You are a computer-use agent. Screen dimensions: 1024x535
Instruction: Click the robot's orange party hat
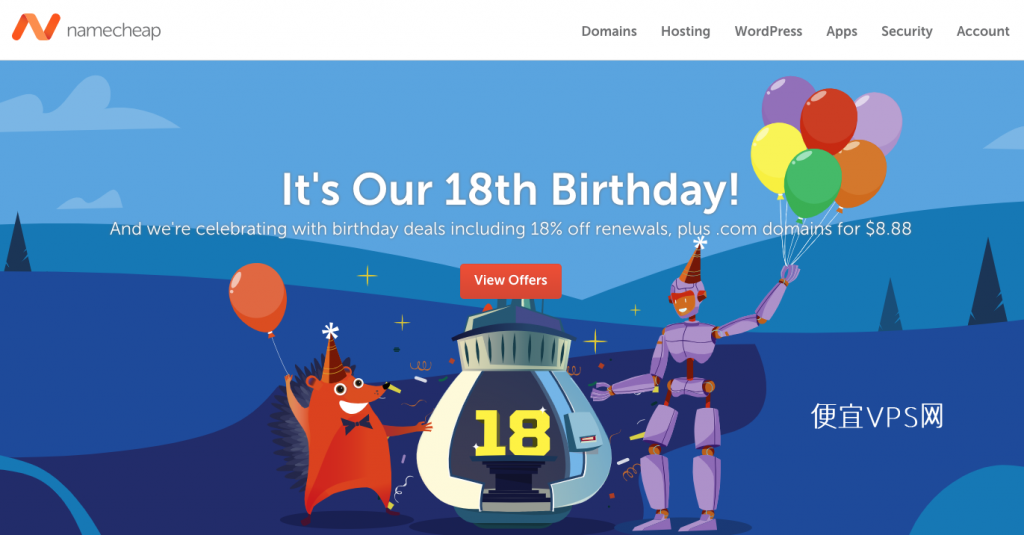pos(693,261)
